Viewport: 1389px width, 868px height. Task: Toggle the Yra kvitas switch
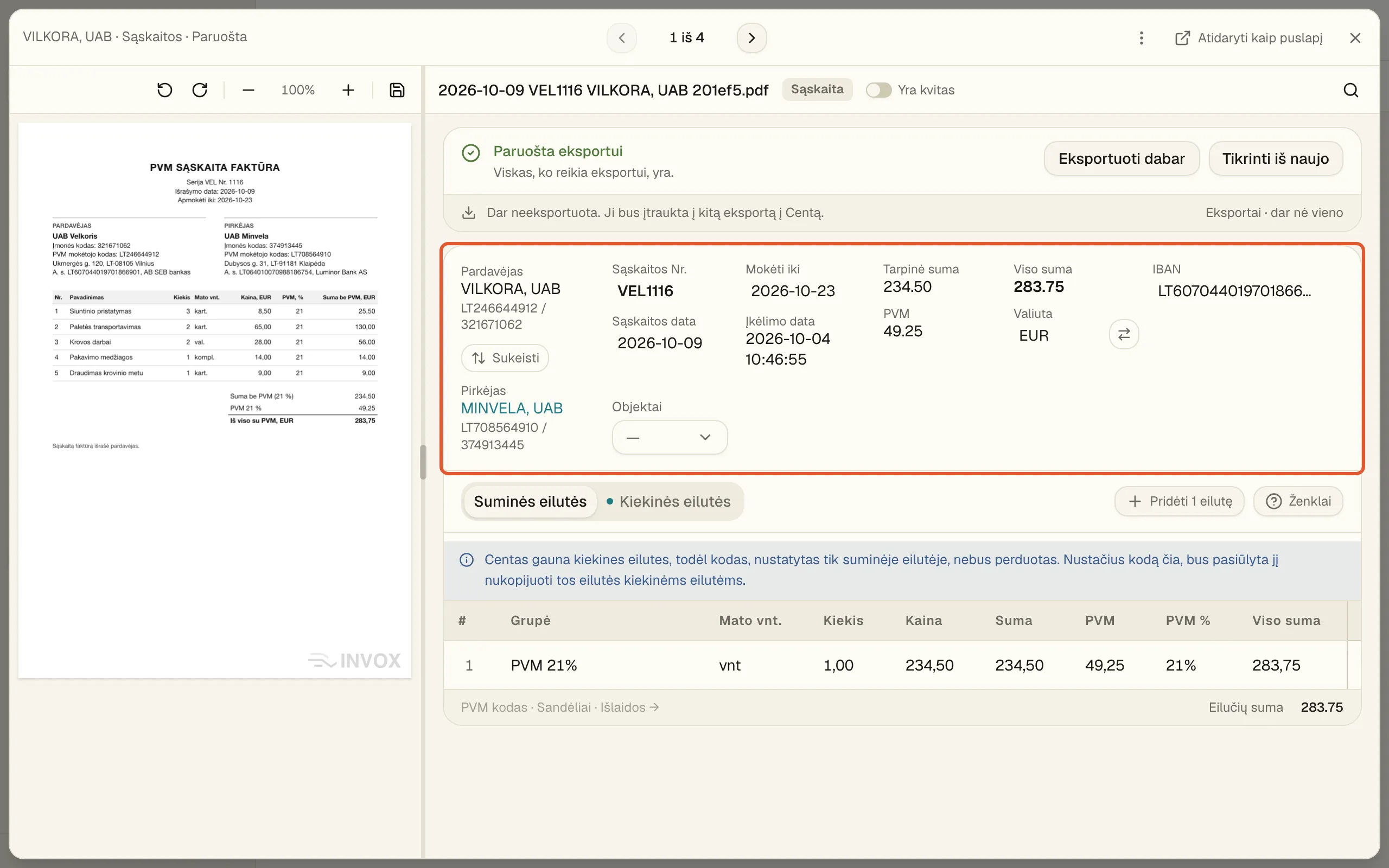click(878, 90)
